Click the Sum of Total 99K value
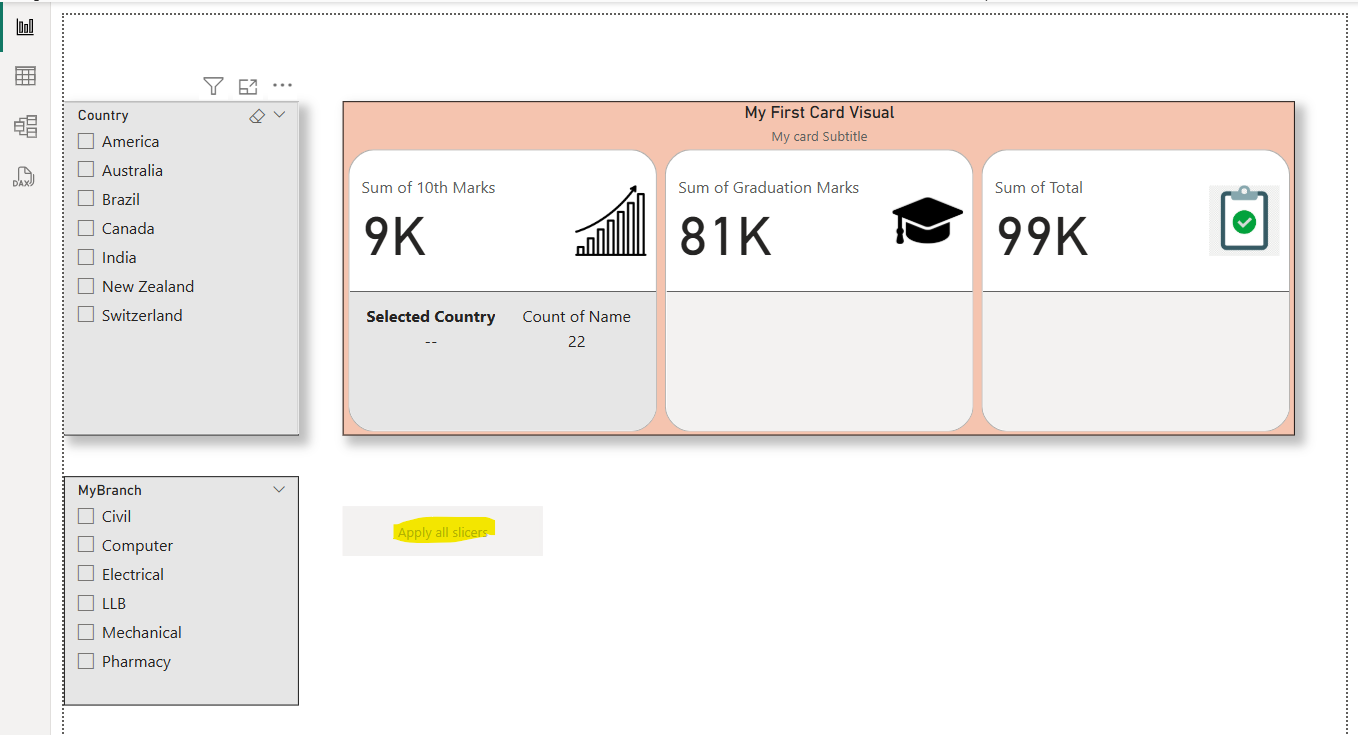Image resolution: width=1358 pixels, height=735 pixels. [x=1041, y=236]
